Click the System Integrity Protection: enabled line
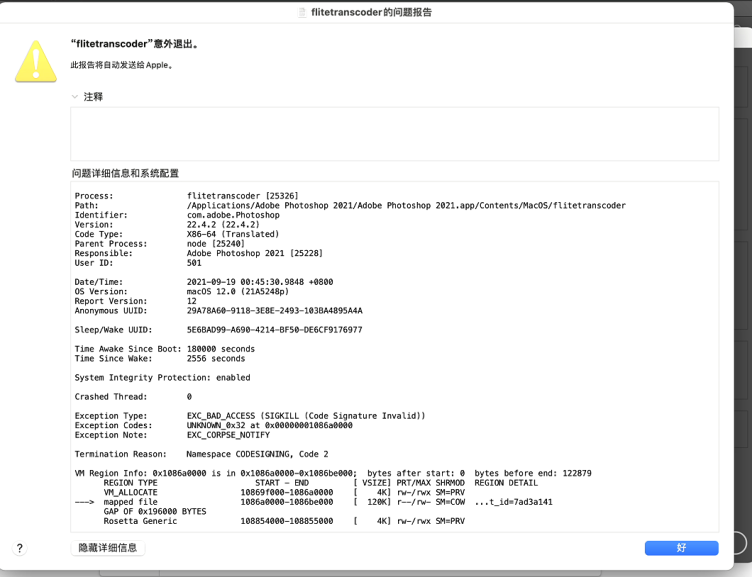 163,378
